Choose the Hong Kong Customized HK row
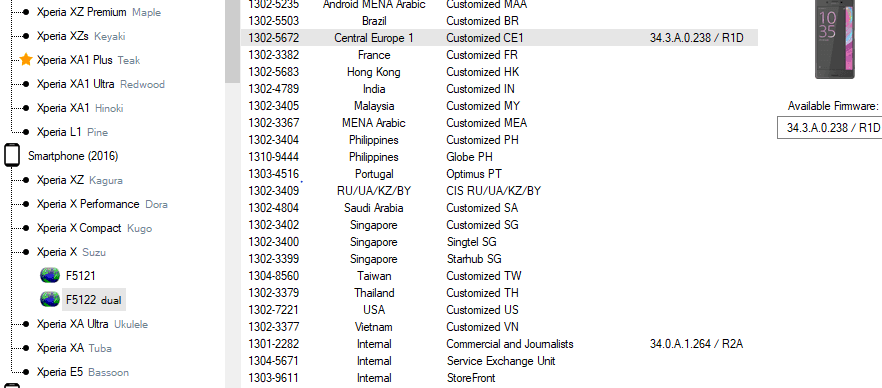The height and width of the screenshot is (388, 882). point(499,72)
